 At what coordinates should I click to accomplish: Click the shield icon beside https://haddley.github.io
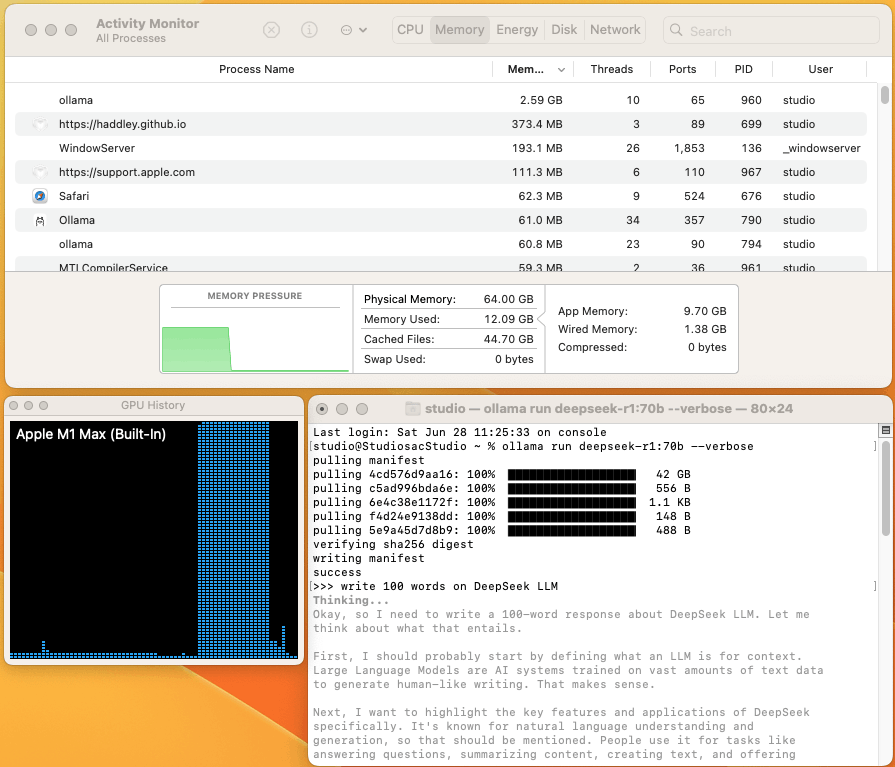pyautogui.click(x=40, y=125)
